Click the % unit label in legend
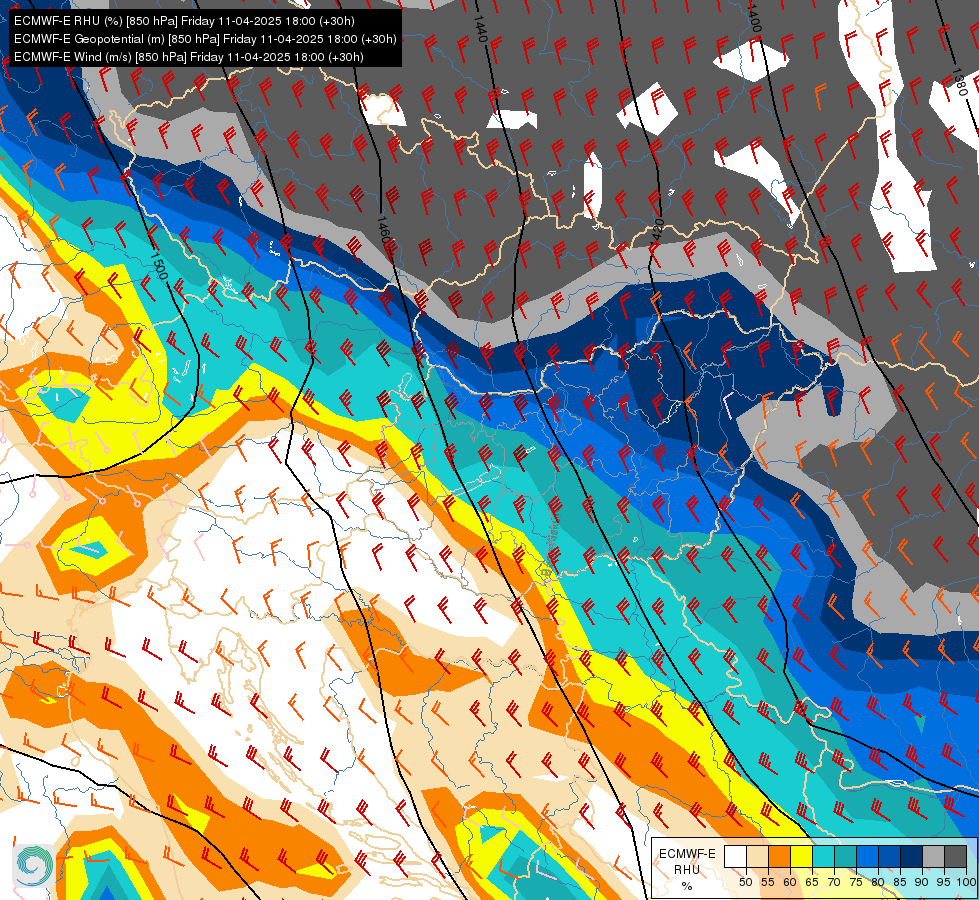The width and height of the screenshot is (979, 900). pyautogui.click(x=687, y=886)
